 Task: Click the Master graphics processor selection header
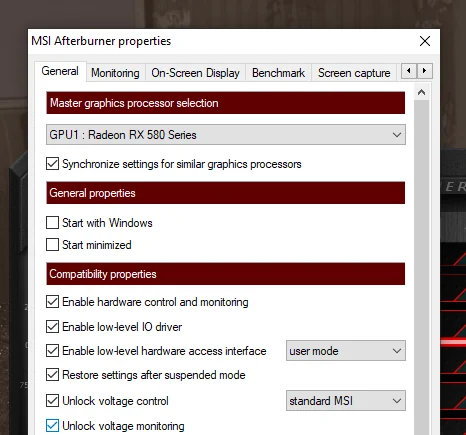(x=226, y=103)
